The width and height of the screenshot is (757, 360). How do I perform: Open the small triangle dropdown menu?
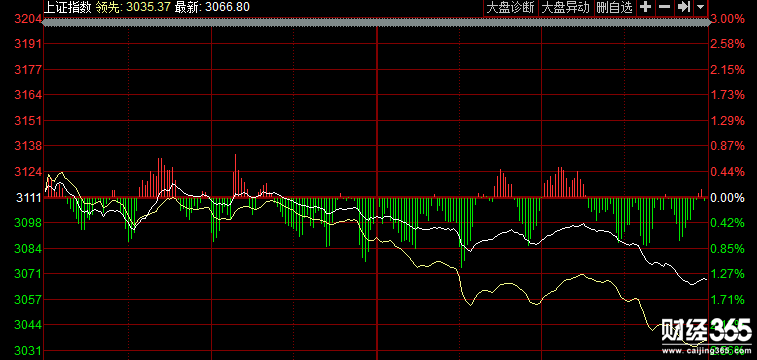[x=701, y=7]
